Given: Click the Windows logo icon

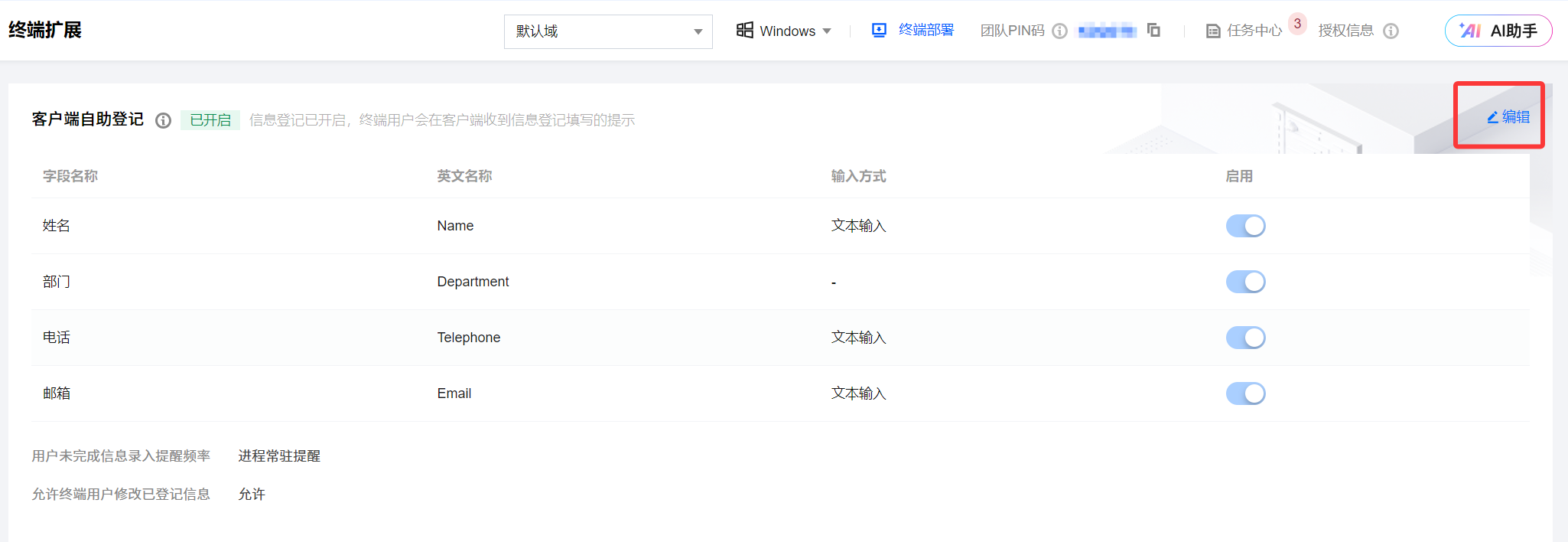Looking at the screenshot, I should coord(744,31).
